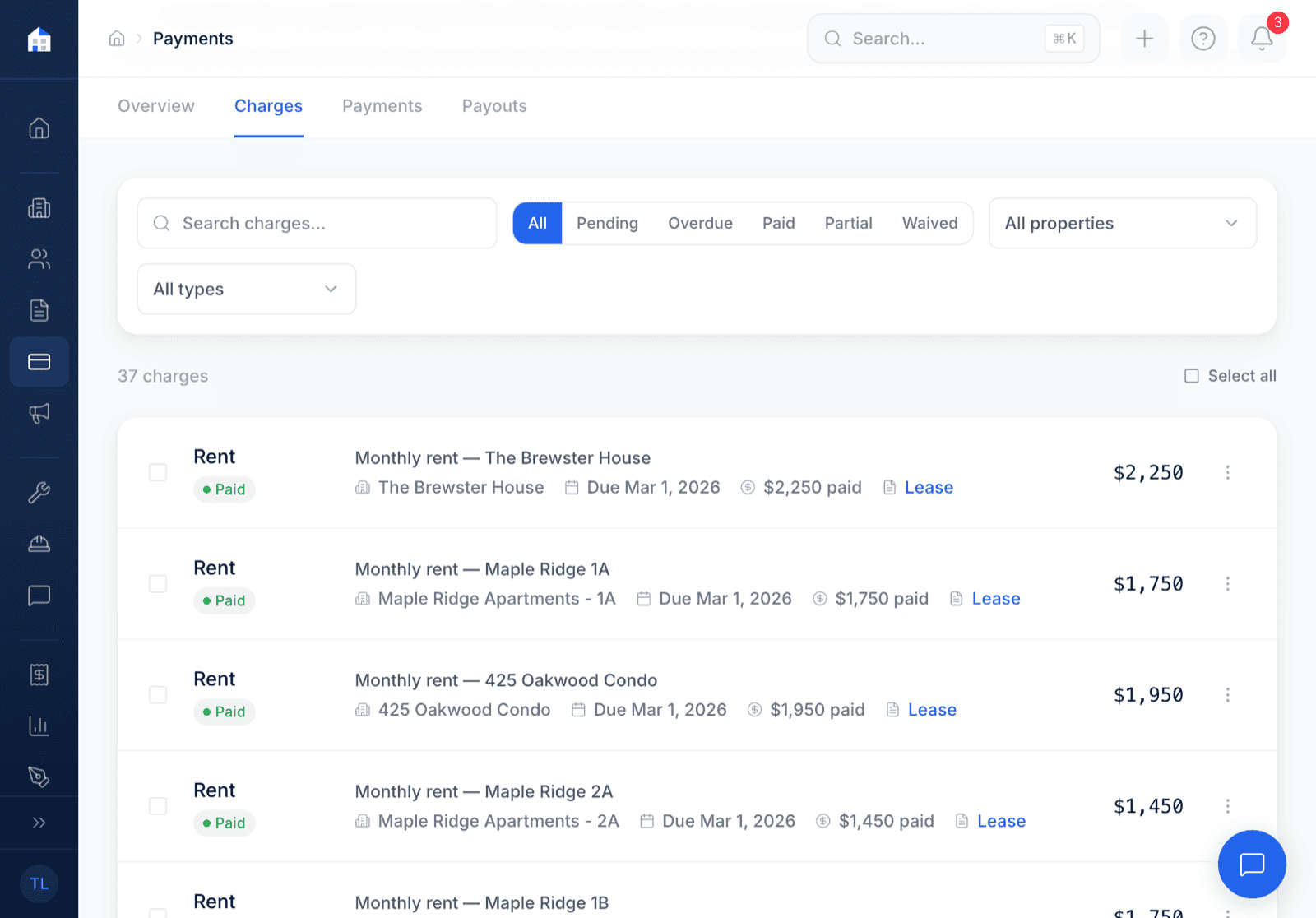Viewport: 1316px width, 918px height.
Task: Click the Announcements megaphone icon
Action: point(39,413)
